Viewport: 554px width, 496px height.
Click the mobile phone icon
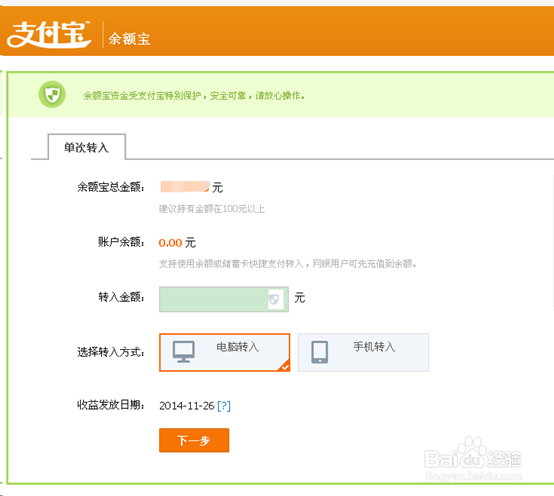coord(319,352)
